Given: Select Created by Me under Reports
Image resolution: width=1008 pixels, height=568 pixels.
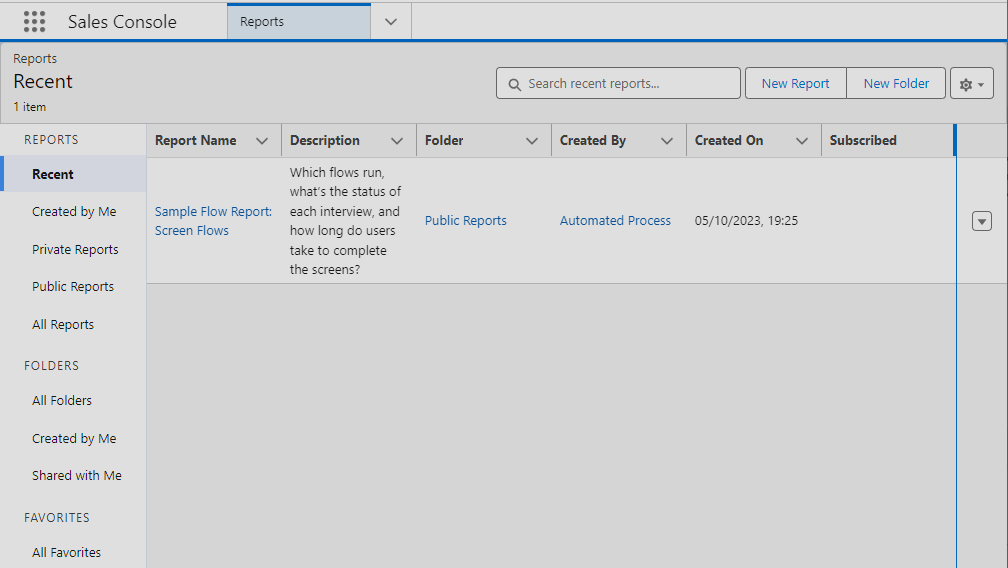Looking at the screenshot, I should [74, 211].
